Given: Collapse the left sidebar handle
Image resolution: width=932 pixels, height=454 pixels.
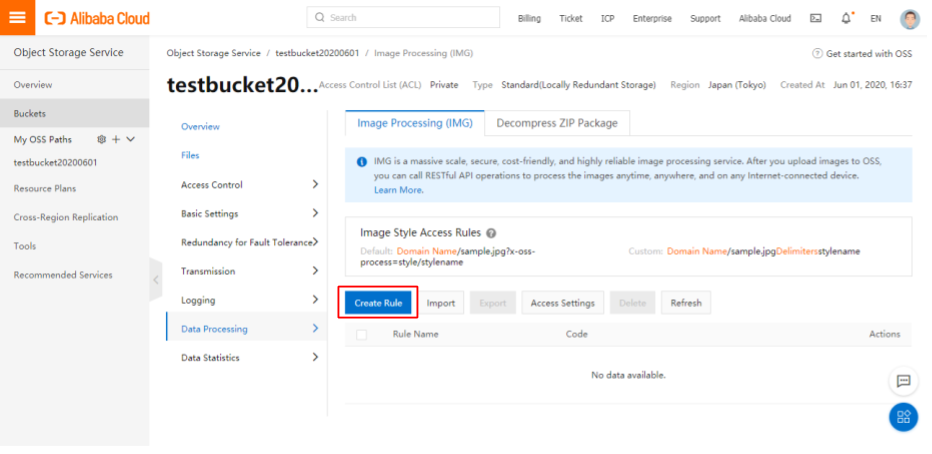Looking at the screenshot, I should [x=156, y=279].
